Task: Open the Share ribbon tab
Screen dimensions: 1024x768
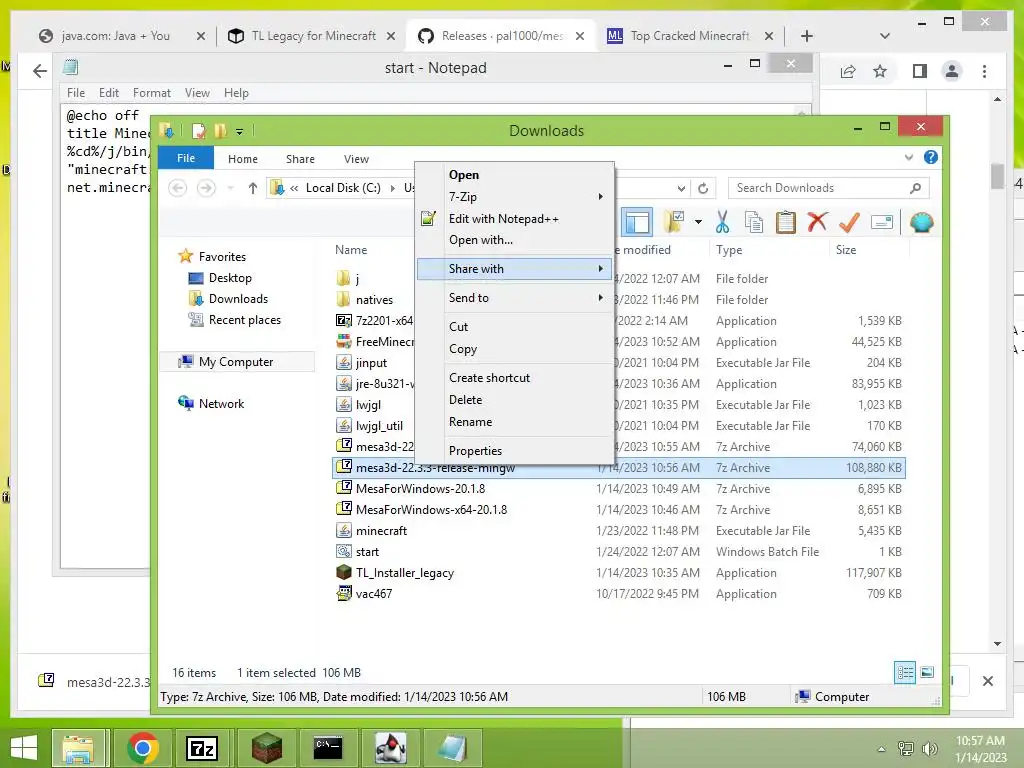Action: pos(300,159)
